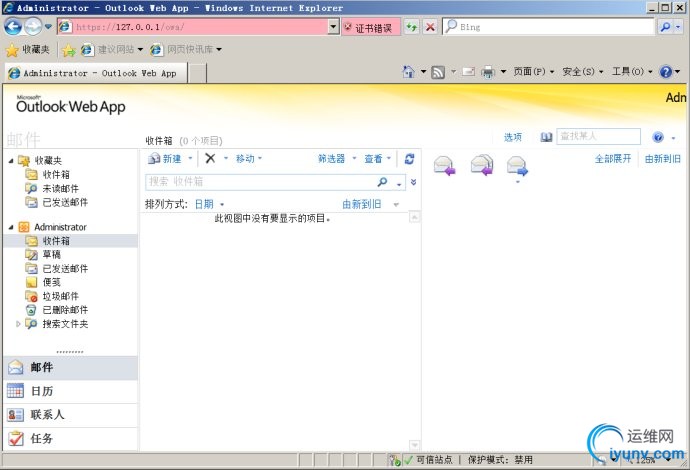Open the Options (选项) link
This screenshot has width=690, height=470.
(513, 137)
